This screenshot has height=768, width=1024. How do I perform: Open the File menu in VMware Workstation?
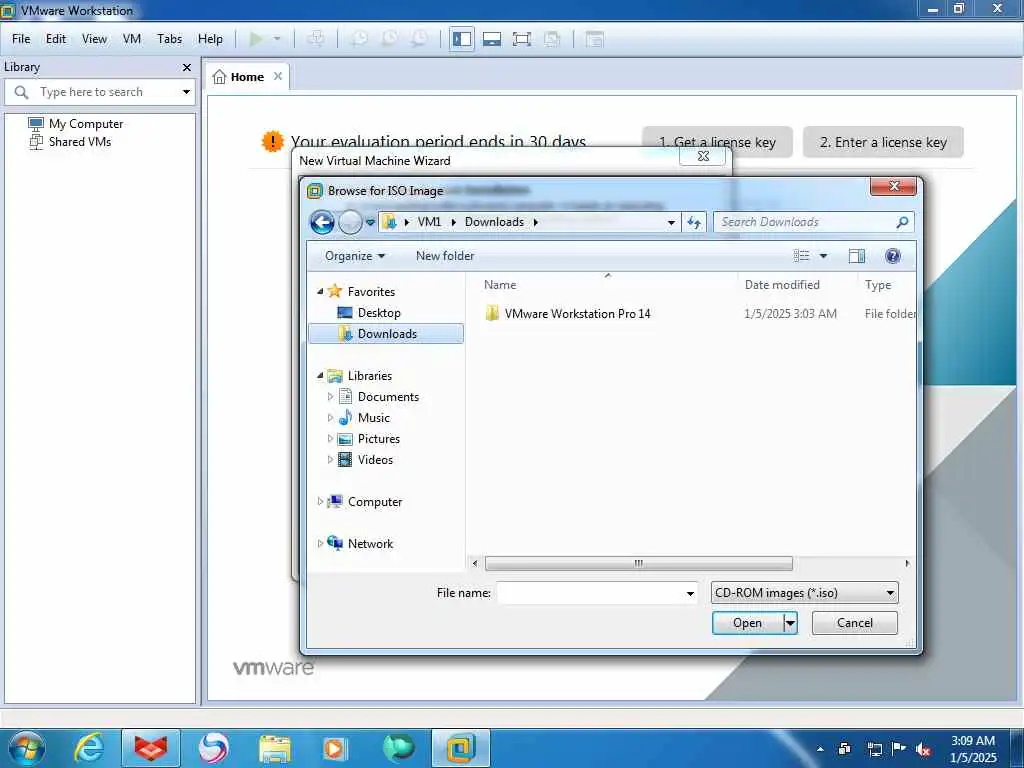[21, 39]
